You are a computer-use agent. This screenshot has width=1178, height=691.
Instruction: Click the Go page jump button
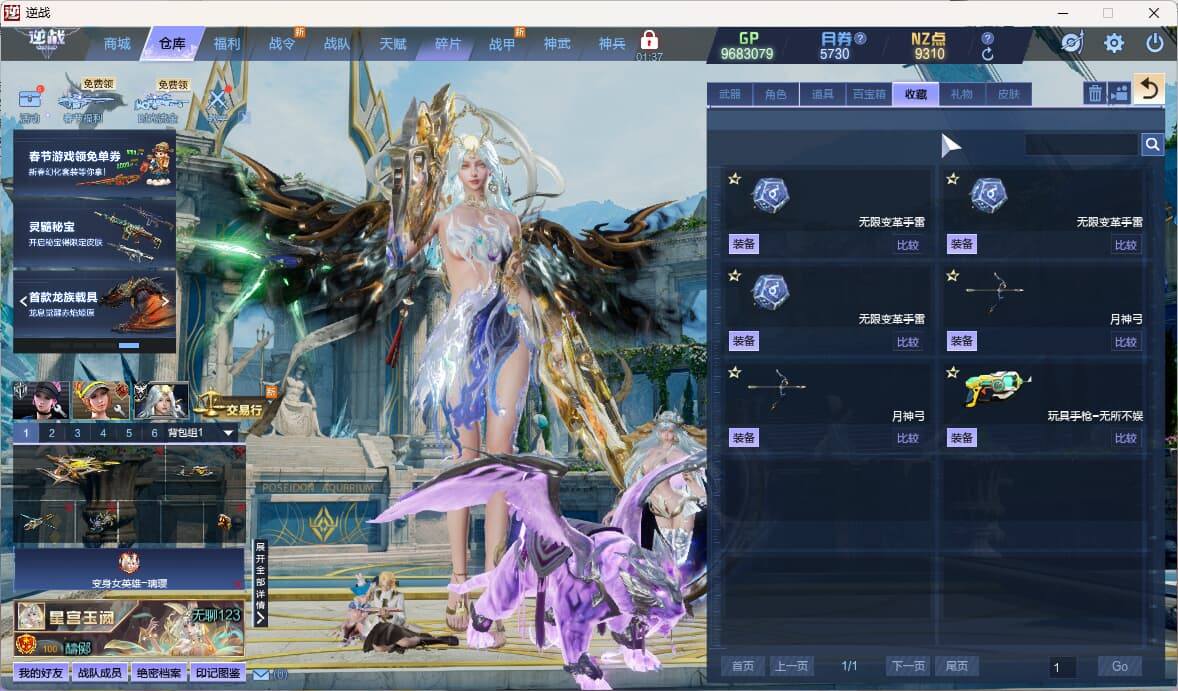pyautogui.click(x=1119, y=665)
